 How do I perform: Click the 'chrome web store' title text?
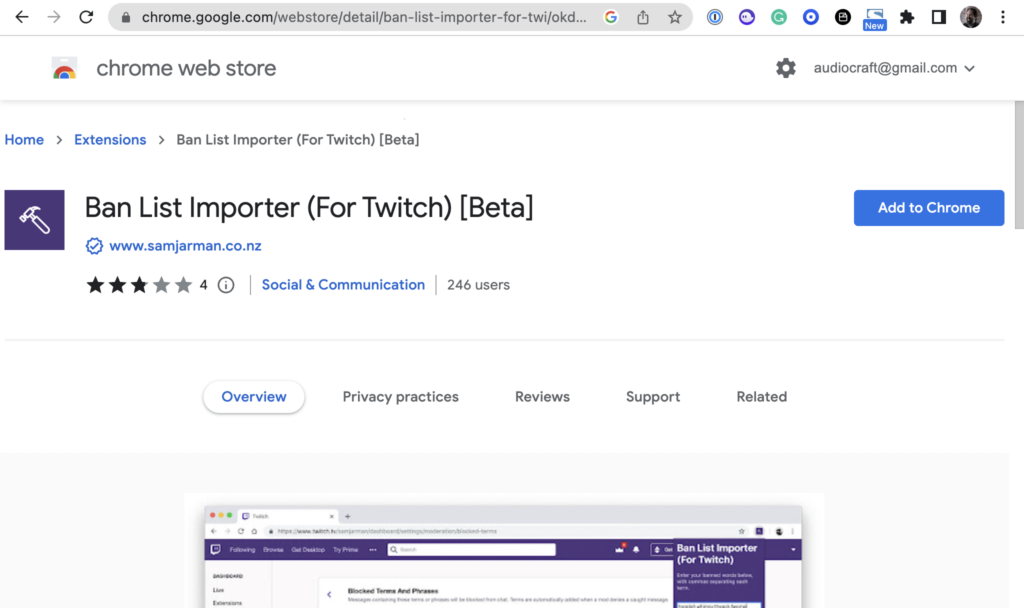pyautogui.click(x=186, y=68)
